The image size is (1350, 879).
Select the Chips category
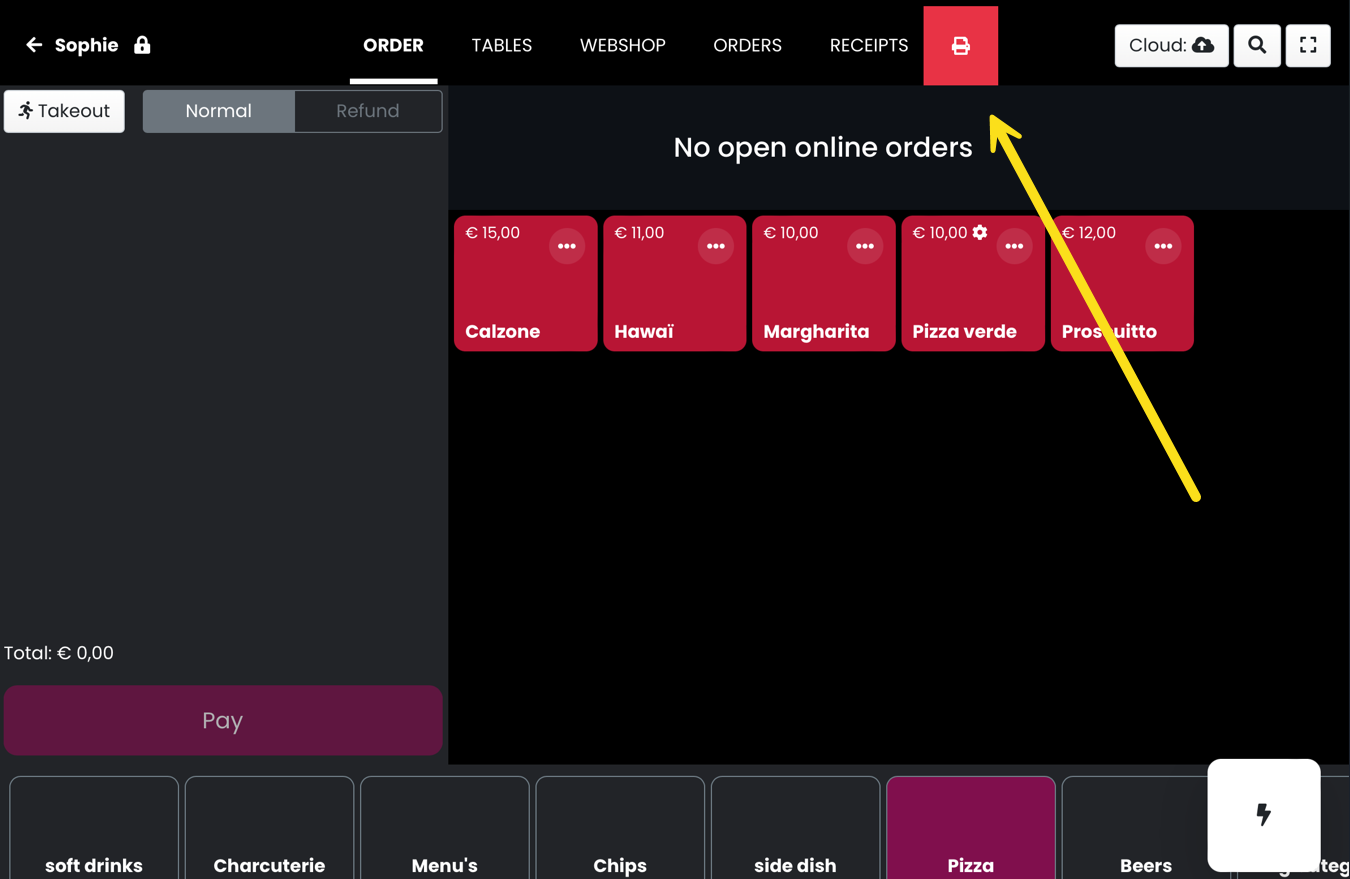(620, 828)
